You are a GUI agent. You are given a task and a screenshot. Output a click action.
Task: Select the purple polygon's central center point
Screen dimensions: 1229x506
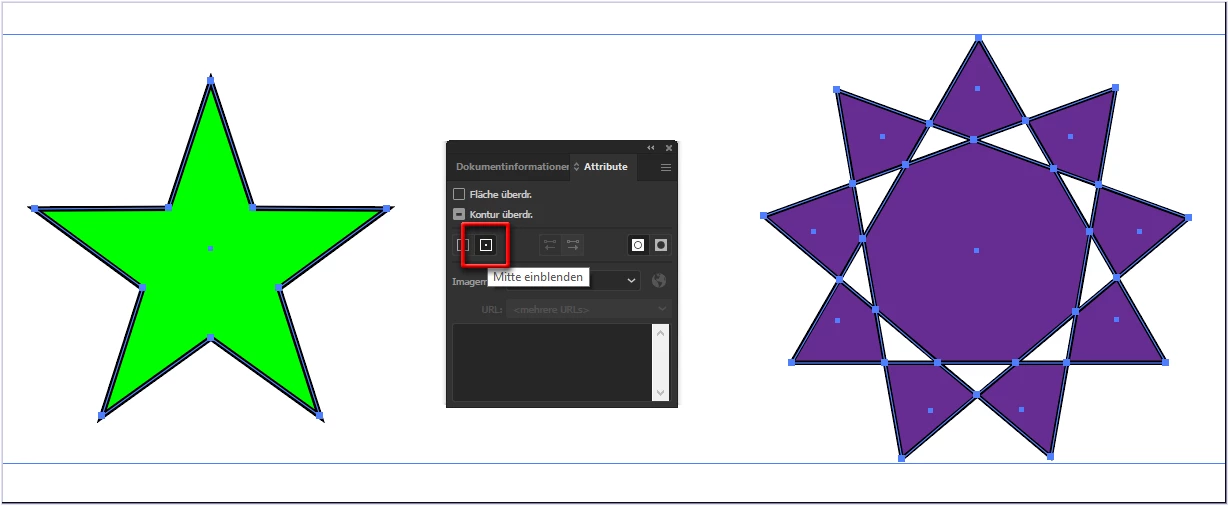click(976, 250)
